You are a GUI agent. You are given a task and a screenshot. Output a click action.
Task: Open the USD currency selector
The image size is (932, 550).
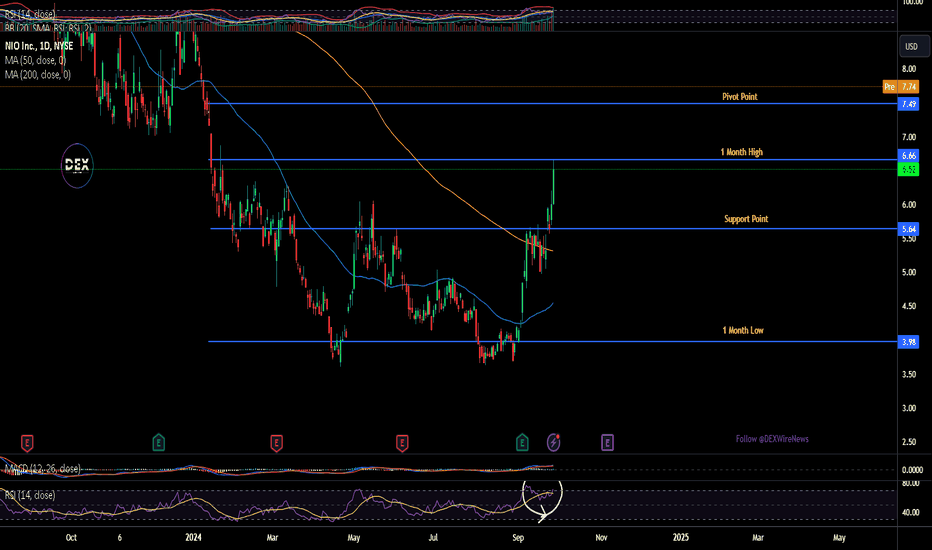pos(912,46)
